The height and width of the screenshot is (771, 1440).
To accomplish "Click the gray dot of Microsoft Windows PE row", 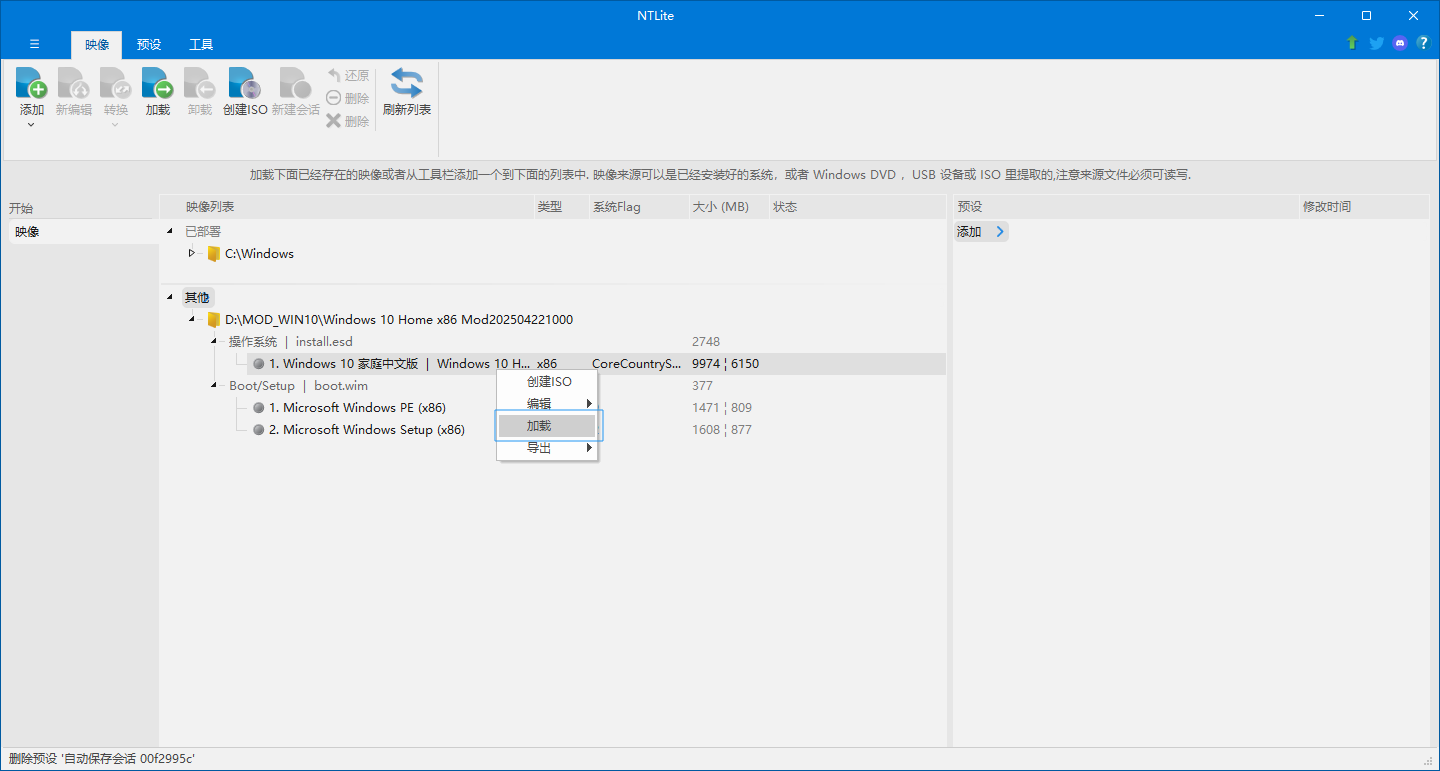I will 259,408.
